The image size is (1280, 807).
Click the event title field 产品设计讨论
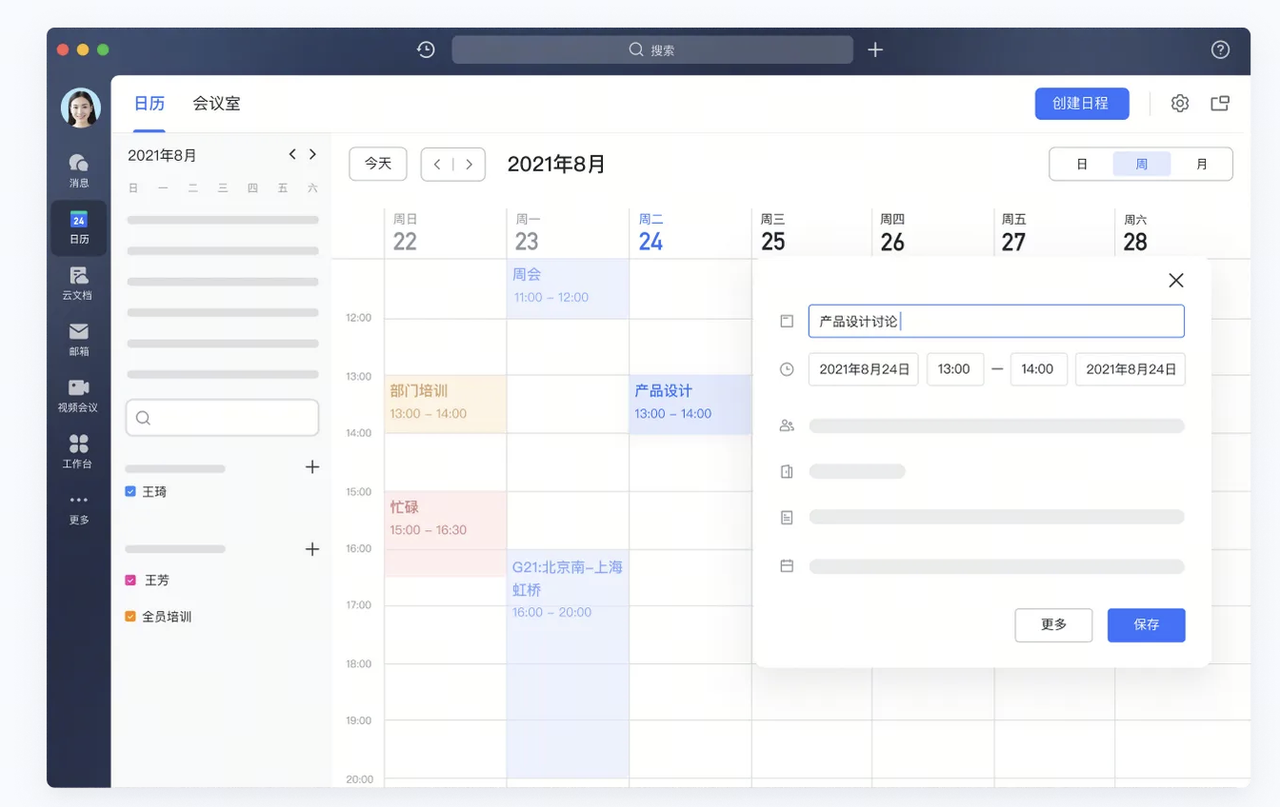[995, 321]
